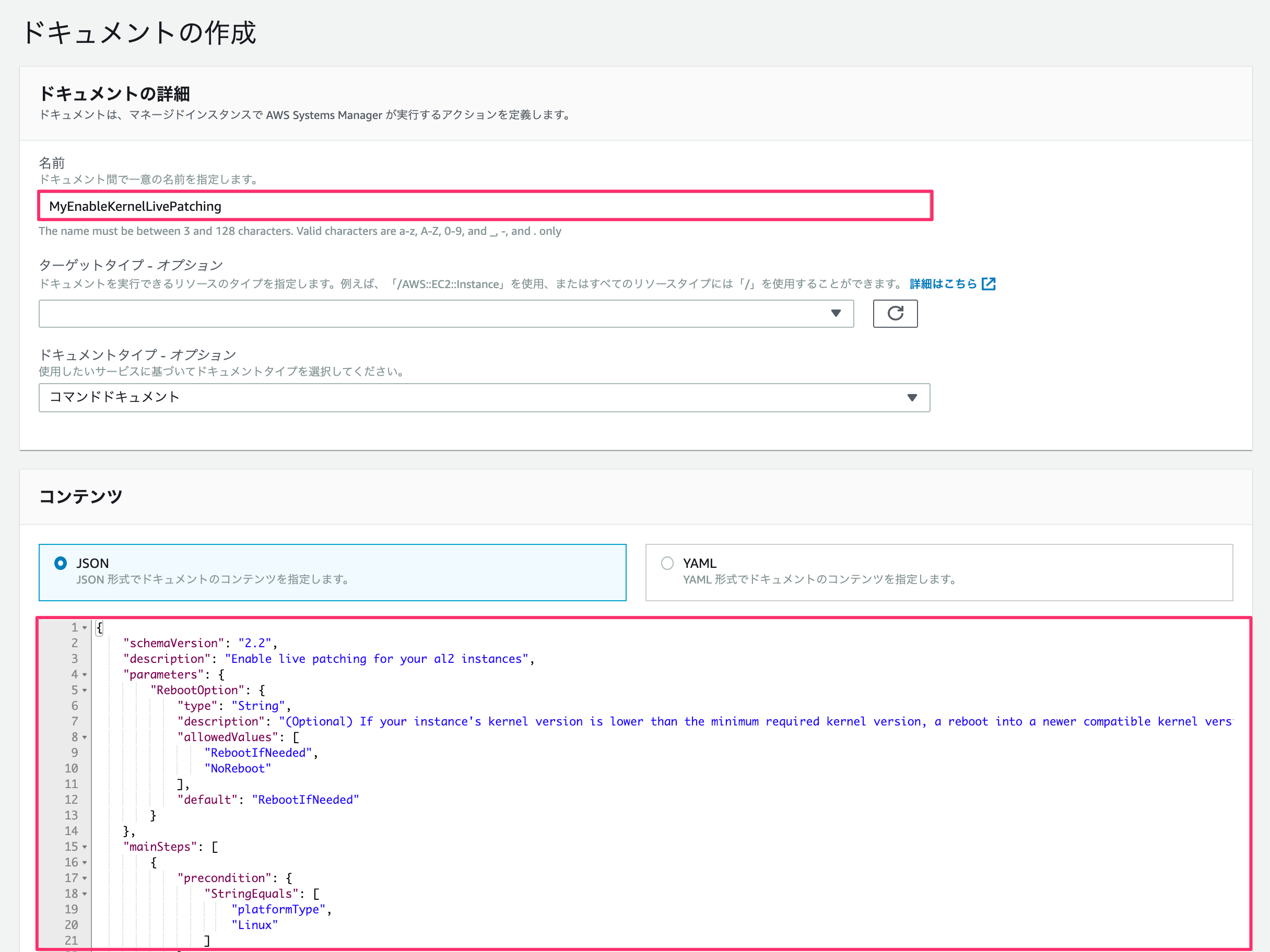Click the refresh target types icon button
Viewport: 1270px width, 952px height.
pos(895,313)
